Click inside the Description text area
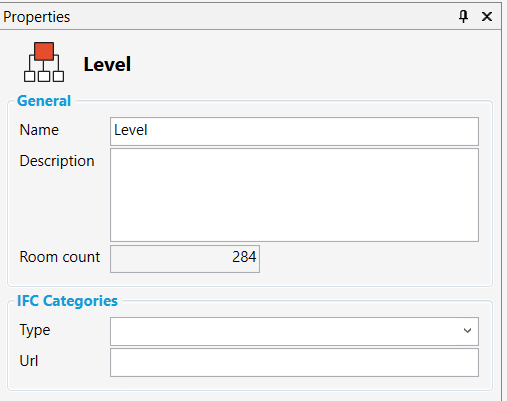The width and height of the screenshot is (507, 401). click(x=294, y=195)
